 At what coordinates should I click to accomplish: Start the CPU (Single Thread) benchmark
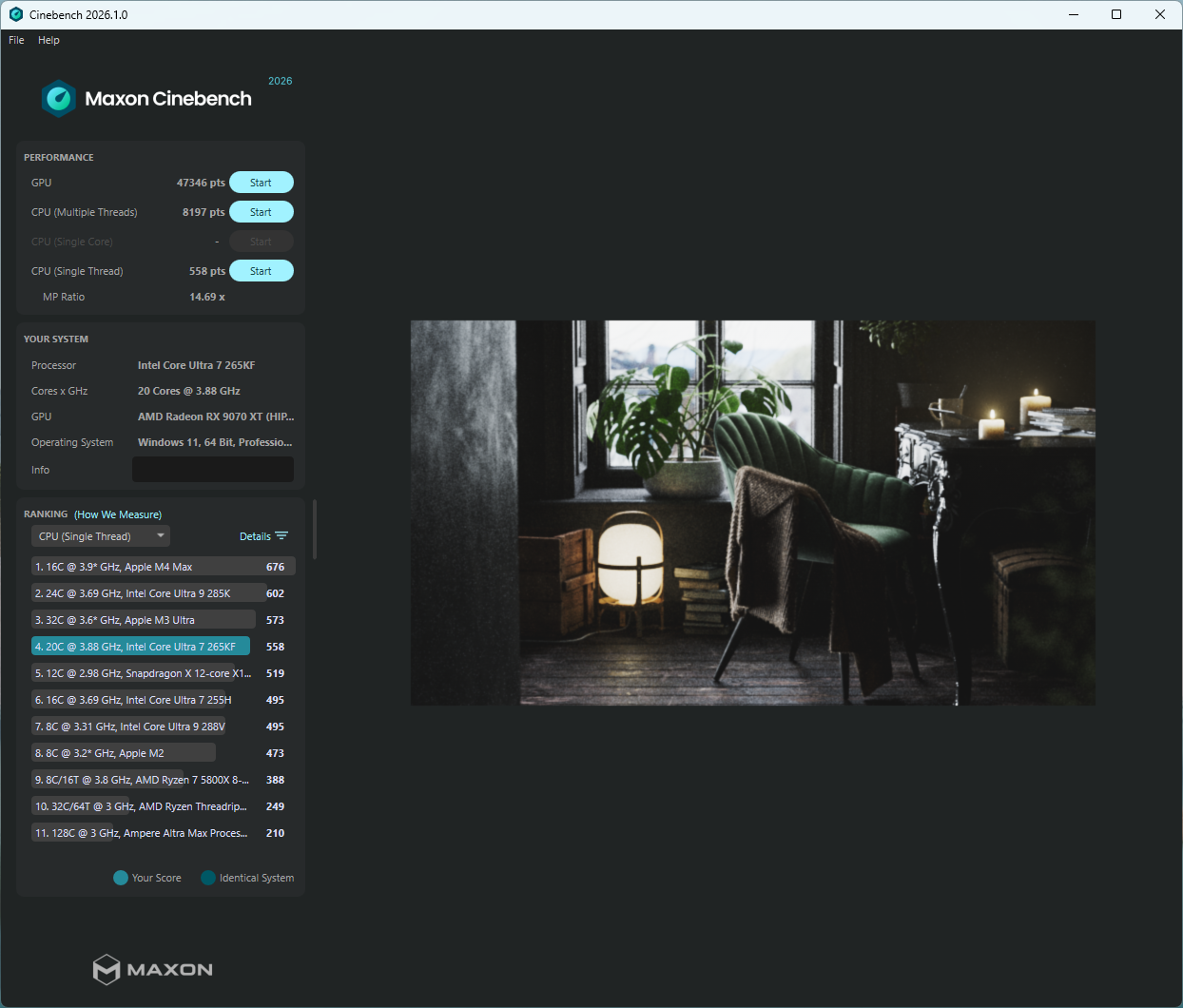(262, 271)
